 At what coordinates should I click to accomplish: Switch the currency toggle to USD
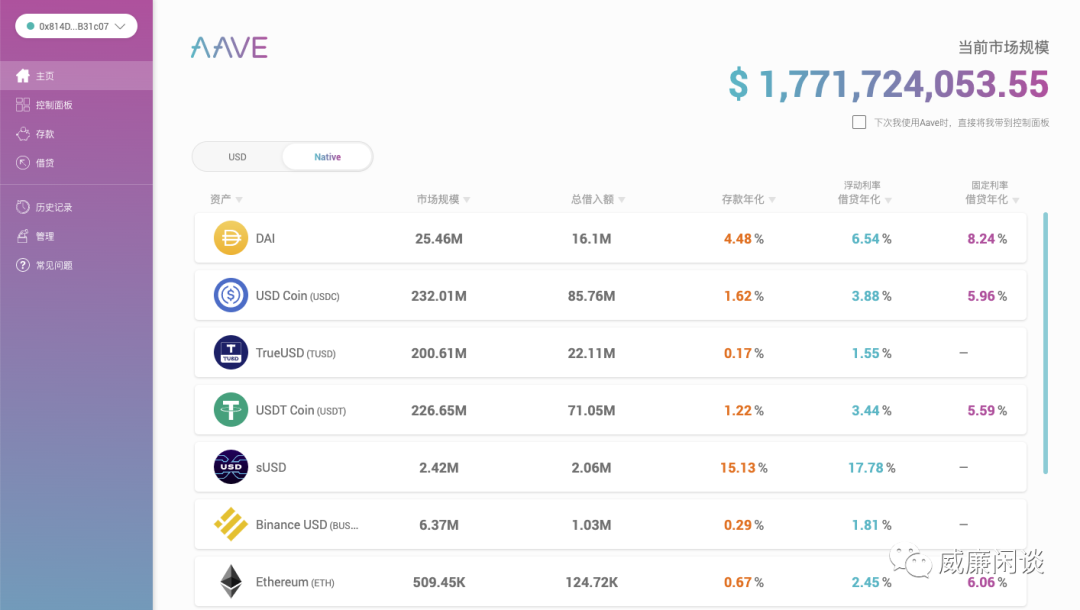click(237, 157)
